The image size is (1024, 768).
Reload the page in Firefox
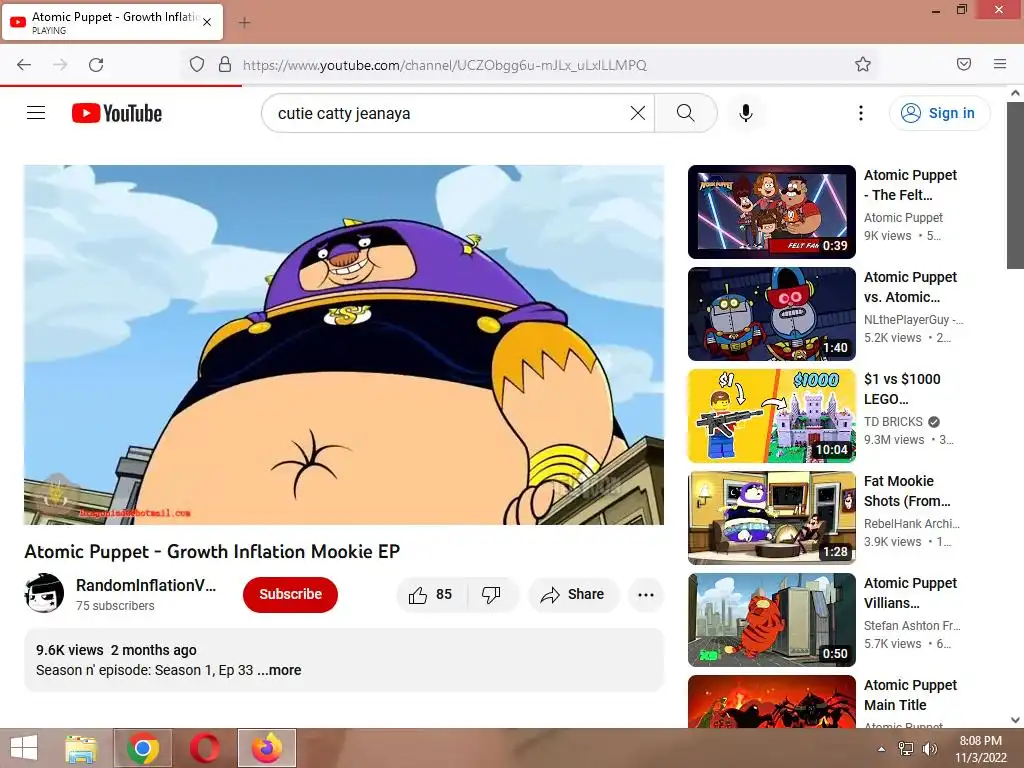[96, 65]
